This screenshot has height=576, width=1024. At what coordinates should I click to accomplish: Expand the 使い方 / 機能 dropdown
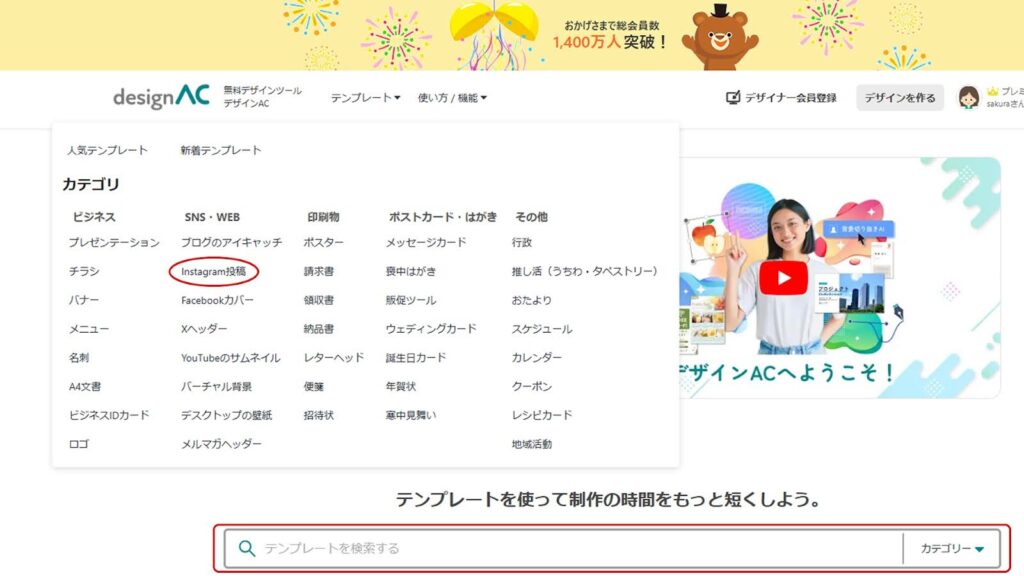coord(452,98)
